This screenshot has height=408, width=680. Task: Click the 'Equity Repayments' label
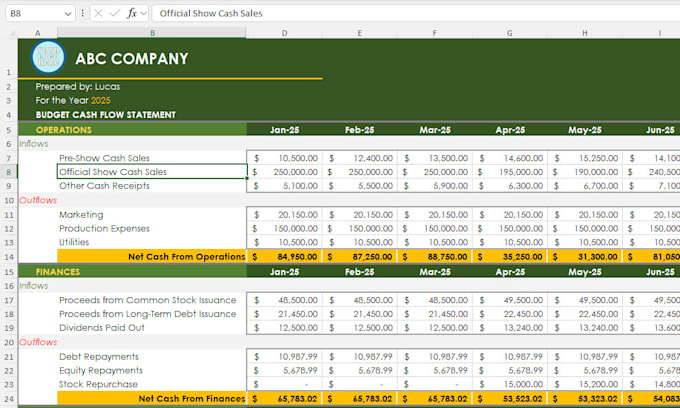pyautogui.click(x=101, y=371)
